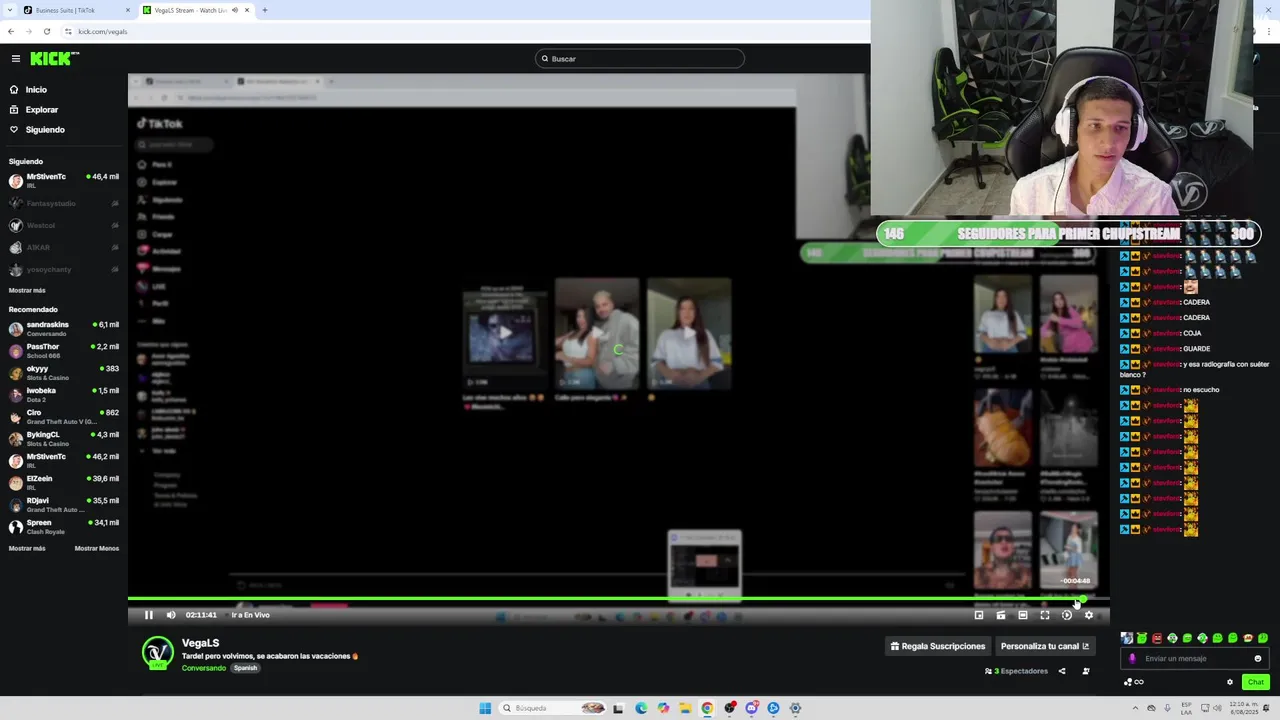The image size is (1280, 720).
Task: Open recommended channel Spreen
Action: (x=64, y=527)
